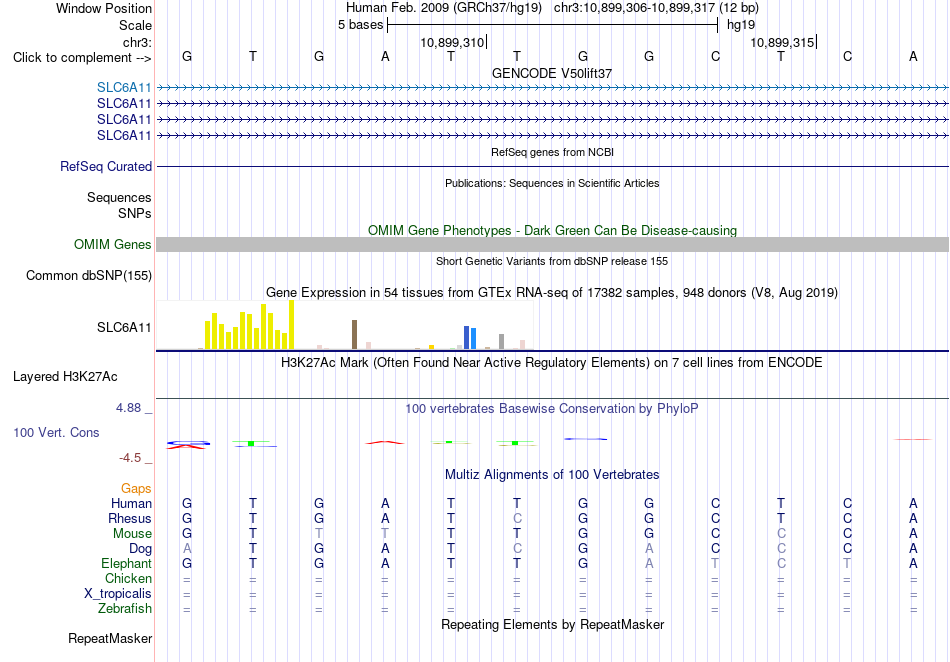
Task: Click the 'RefSeq genes from NCBI' title
Action: [x=552, y=152]
